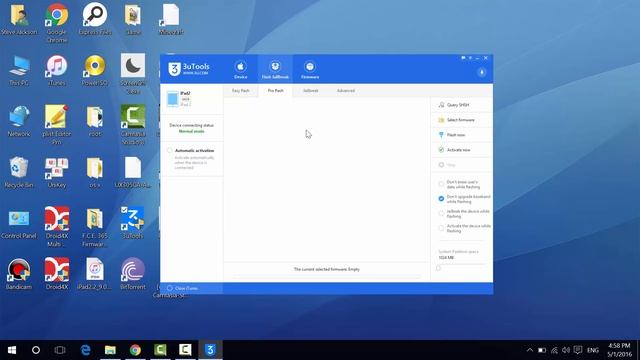Viewport: 640px width, 360px height.
Task: Select the iPad2,2 firmware file icon
Action: [x=95, y=274]
